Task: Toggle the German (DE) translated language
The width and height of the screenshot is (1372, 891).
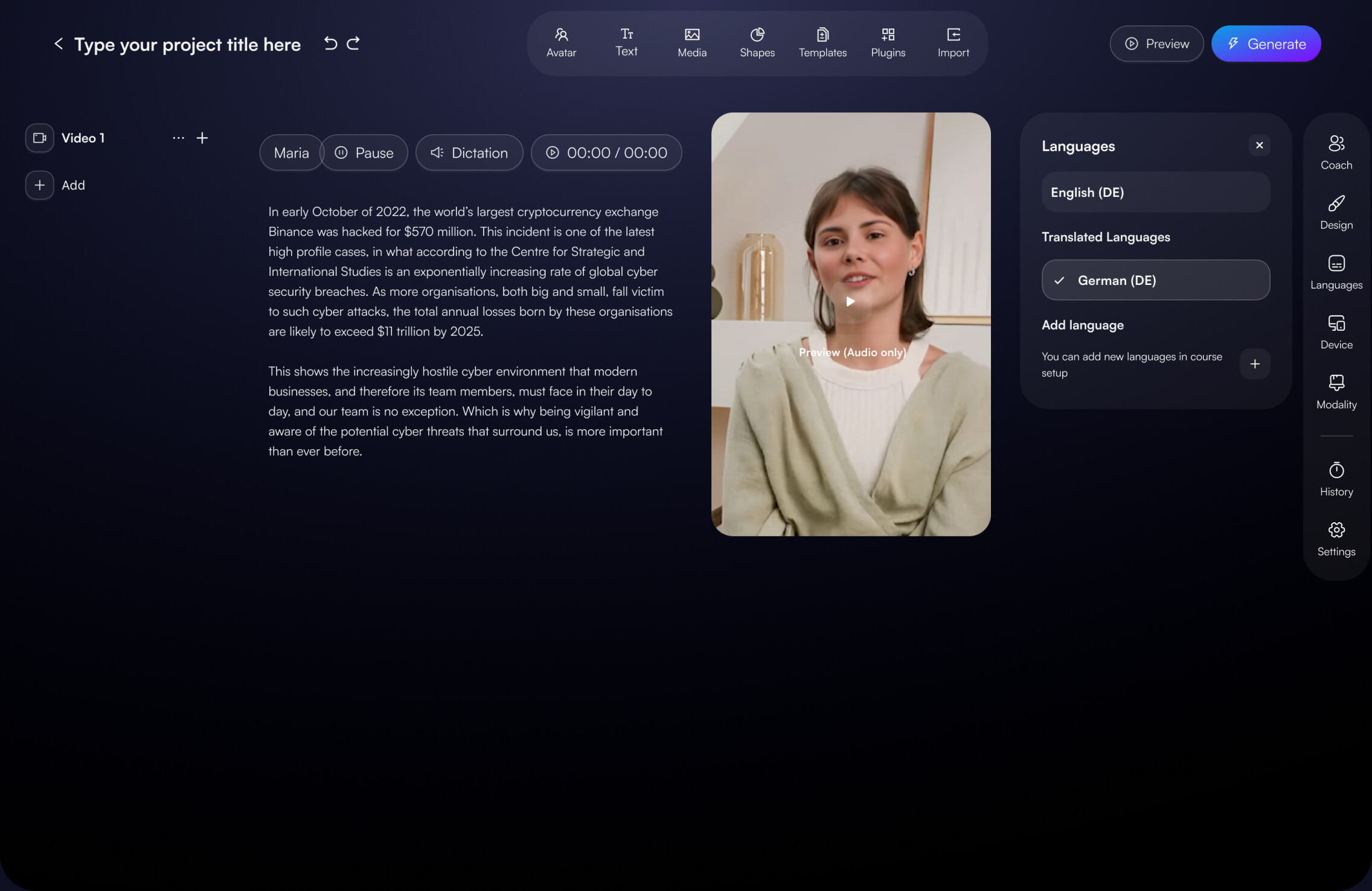Action: tap(1155, 280)
